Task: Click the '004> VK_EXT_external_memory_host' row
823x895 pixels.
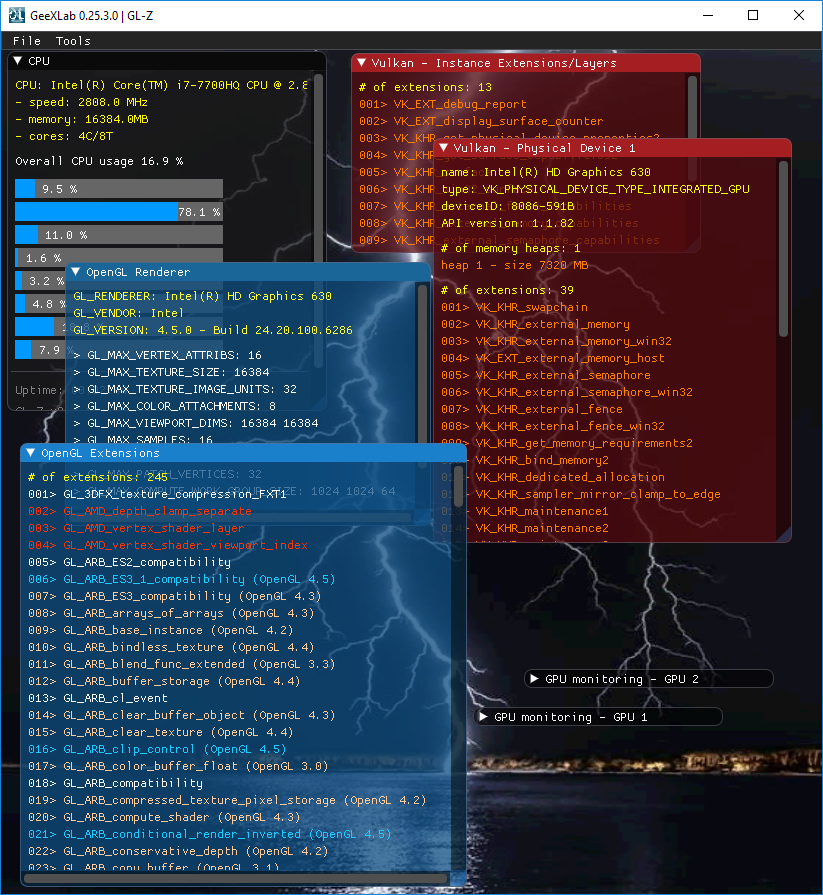Action: click(x=553, y=358)
